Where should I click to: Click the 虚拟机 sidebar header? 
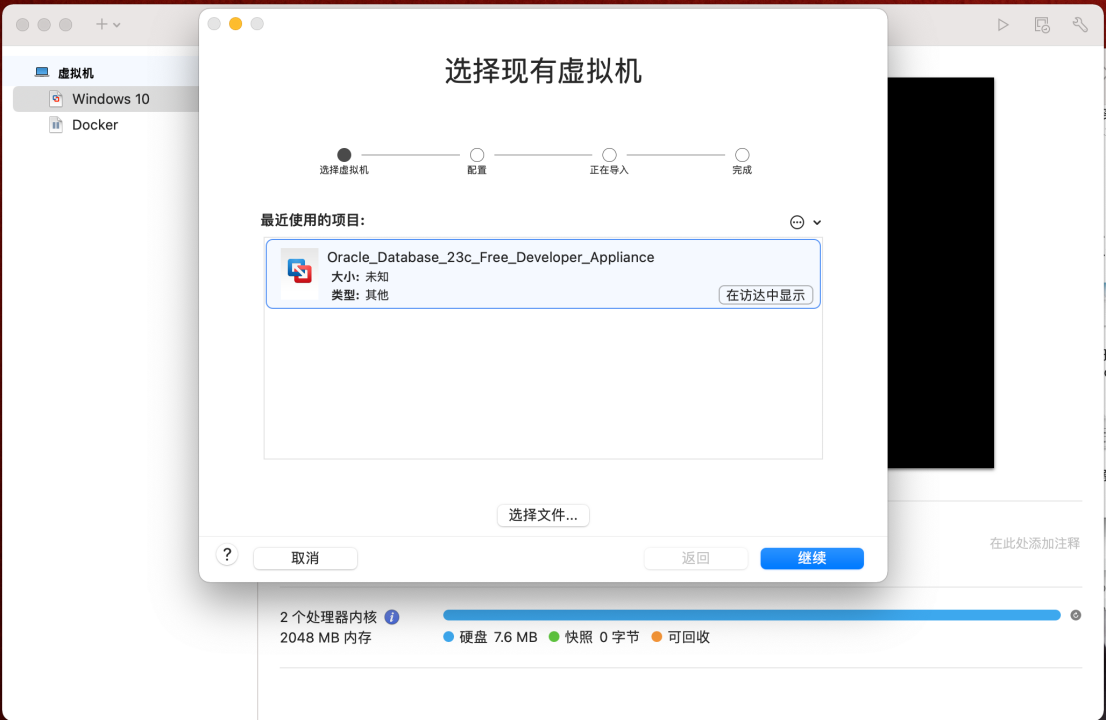click(x=75, y=73)
